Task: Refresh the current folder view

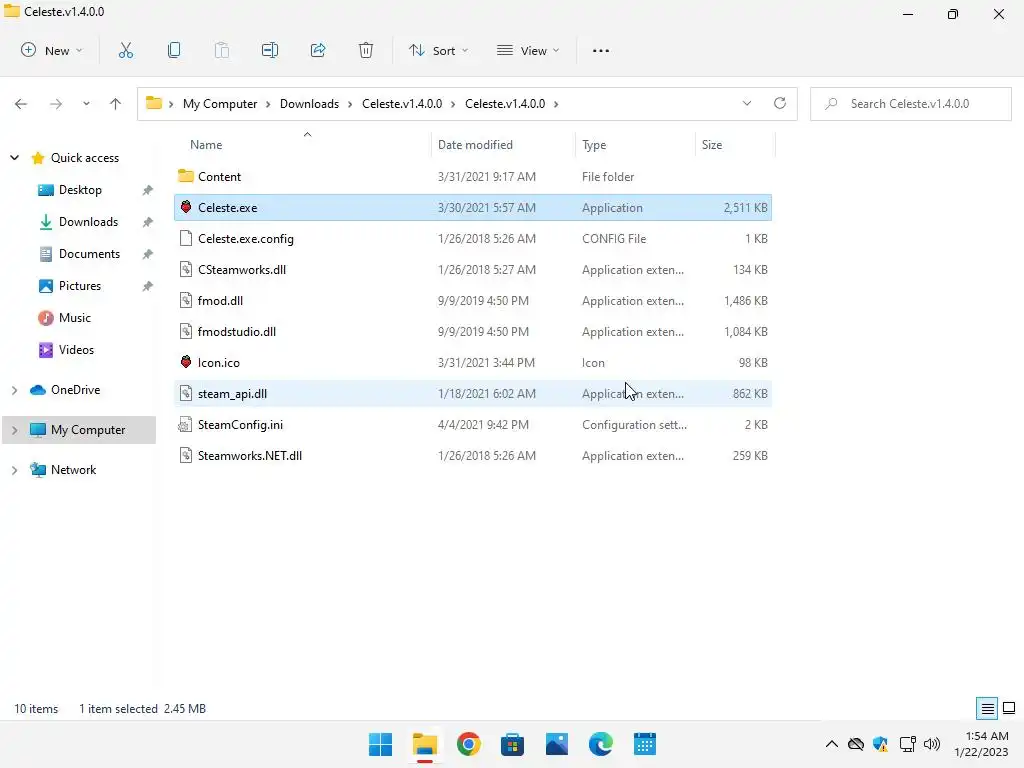Action: [x=780, y=103]
